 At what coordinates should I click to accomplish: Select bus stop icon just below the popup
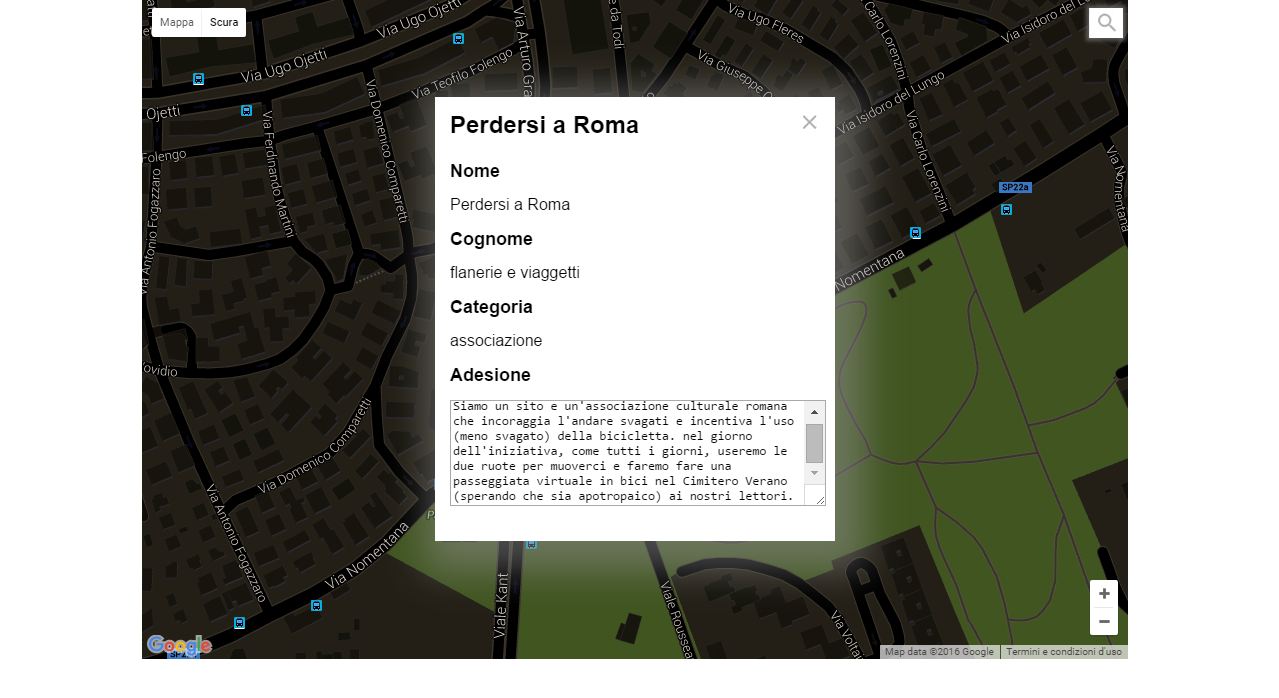click(x=532, y=545)
